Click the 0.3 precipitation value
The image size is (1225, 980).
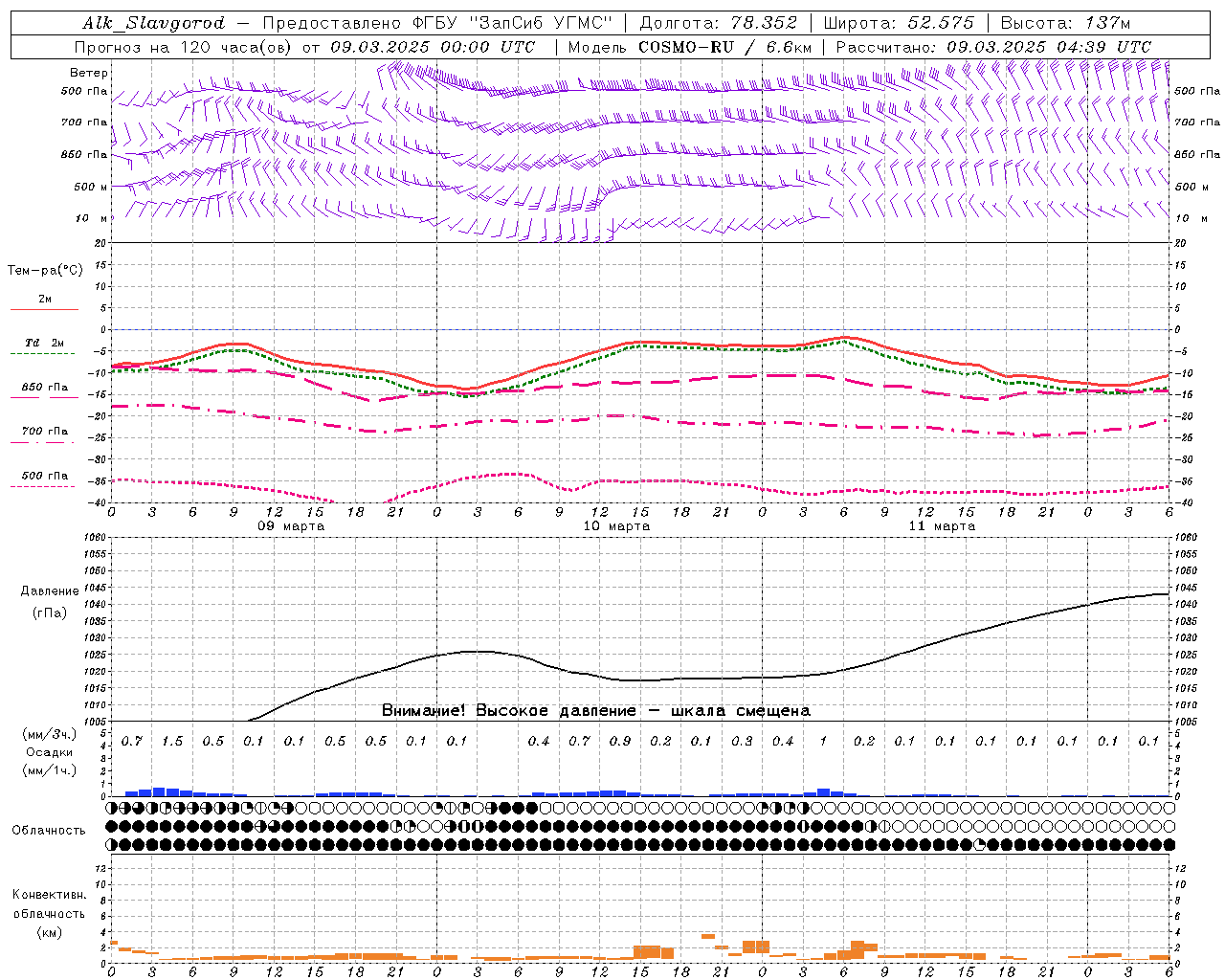coord(743,742)
